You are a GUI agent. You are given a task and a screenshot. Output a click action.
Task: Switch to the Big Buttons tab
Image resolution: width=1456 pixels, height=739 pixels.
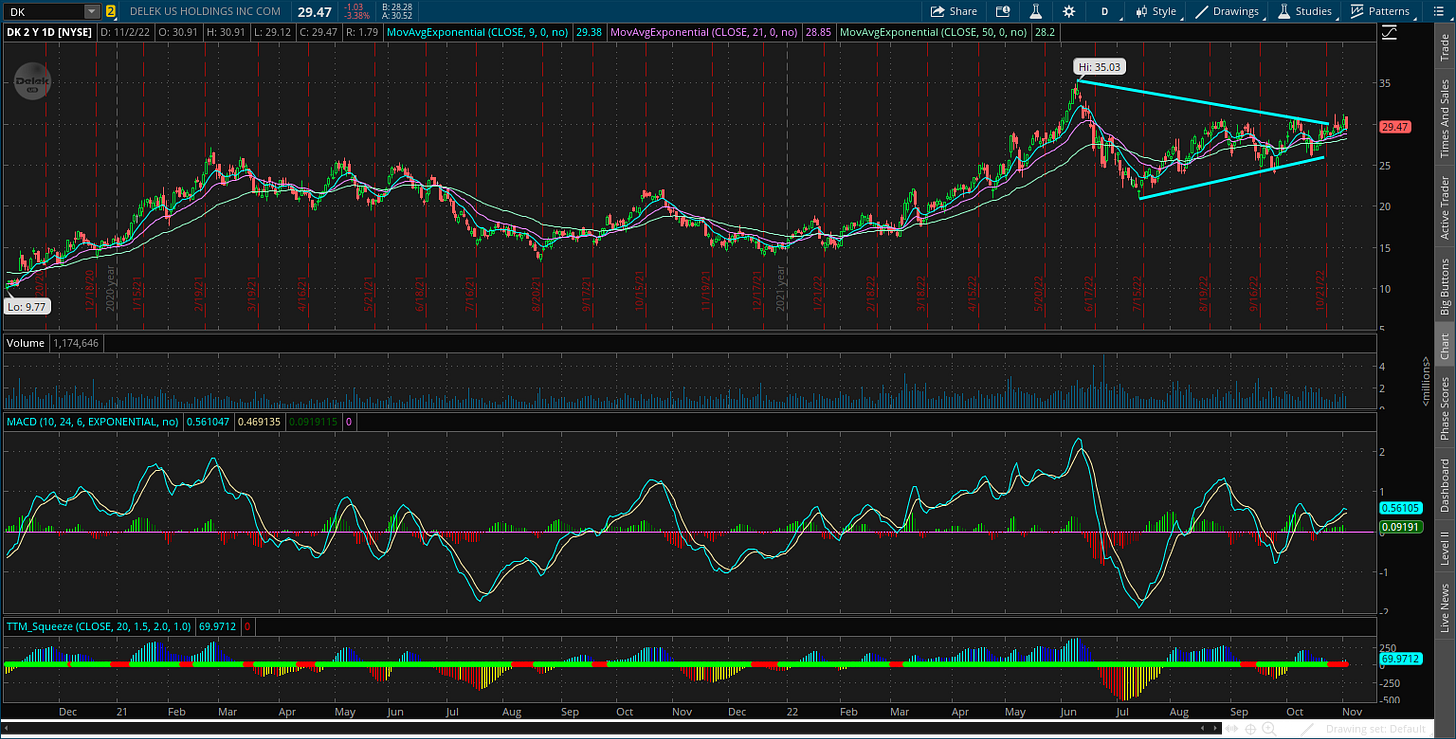point(1444,286)
